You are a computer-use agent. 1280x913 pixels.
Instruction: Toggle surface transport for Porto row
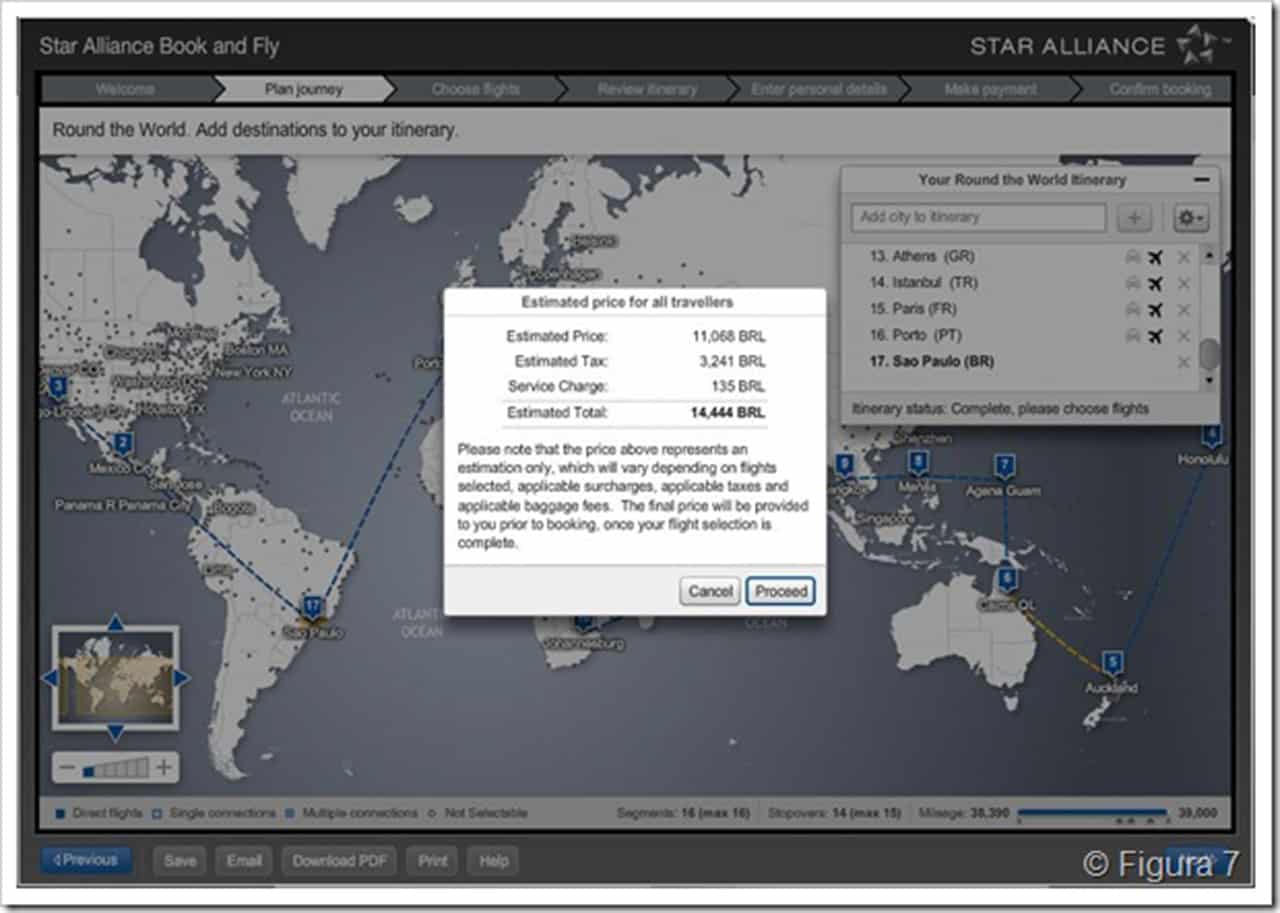(x=1132, y=335)
